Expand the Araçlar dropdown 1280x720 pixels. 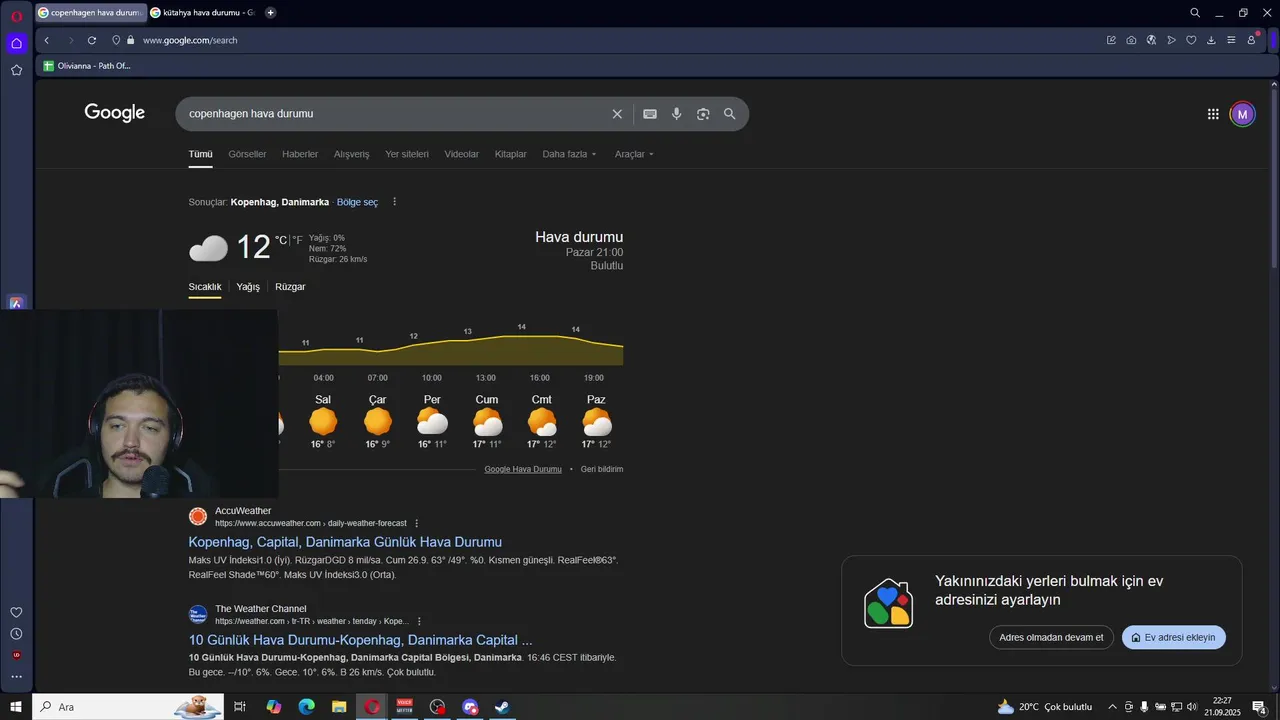[x=634, y=154]
